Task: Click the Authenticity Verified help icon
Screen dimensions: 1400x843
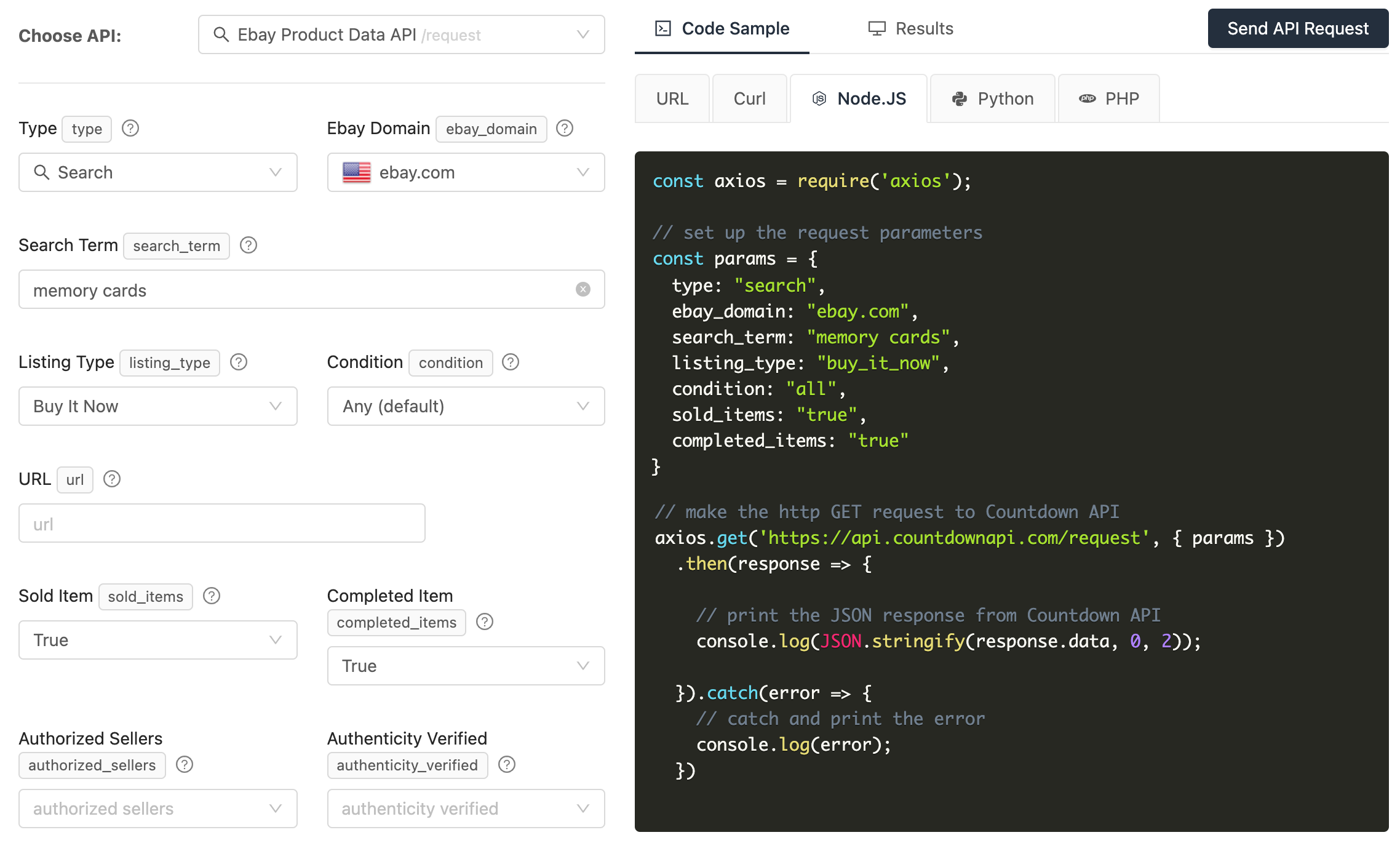Action: tap(507, 765)
